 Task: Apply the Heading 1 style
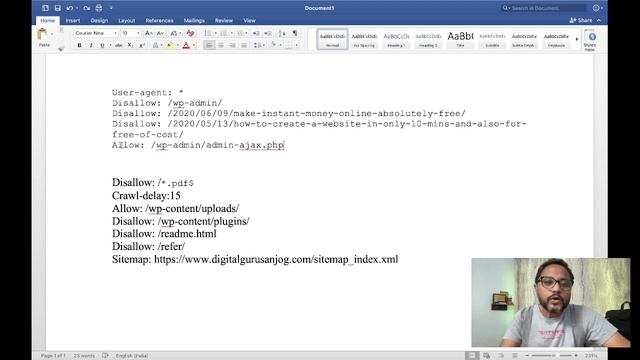point(396,40)
